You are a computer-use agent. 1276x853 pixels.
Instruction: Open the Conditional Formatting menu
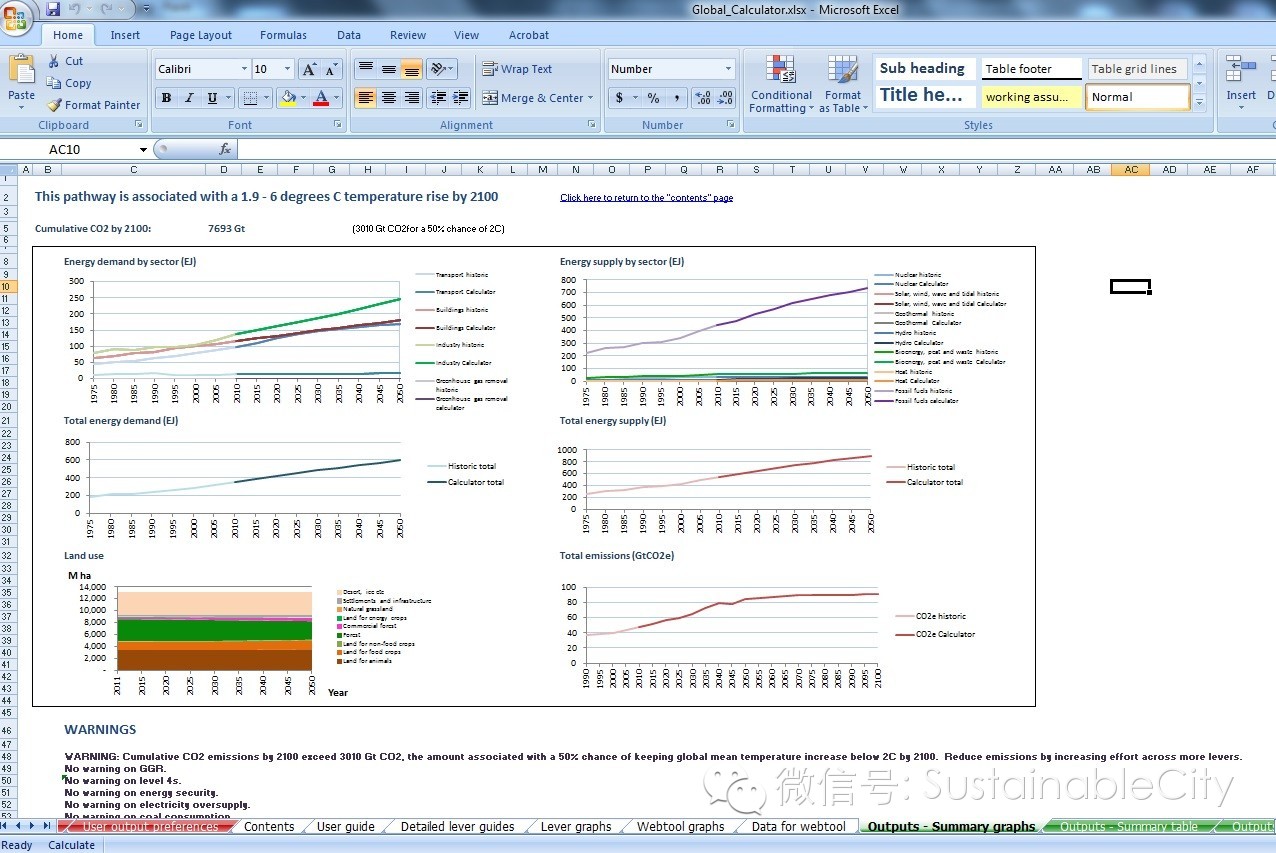781,84
